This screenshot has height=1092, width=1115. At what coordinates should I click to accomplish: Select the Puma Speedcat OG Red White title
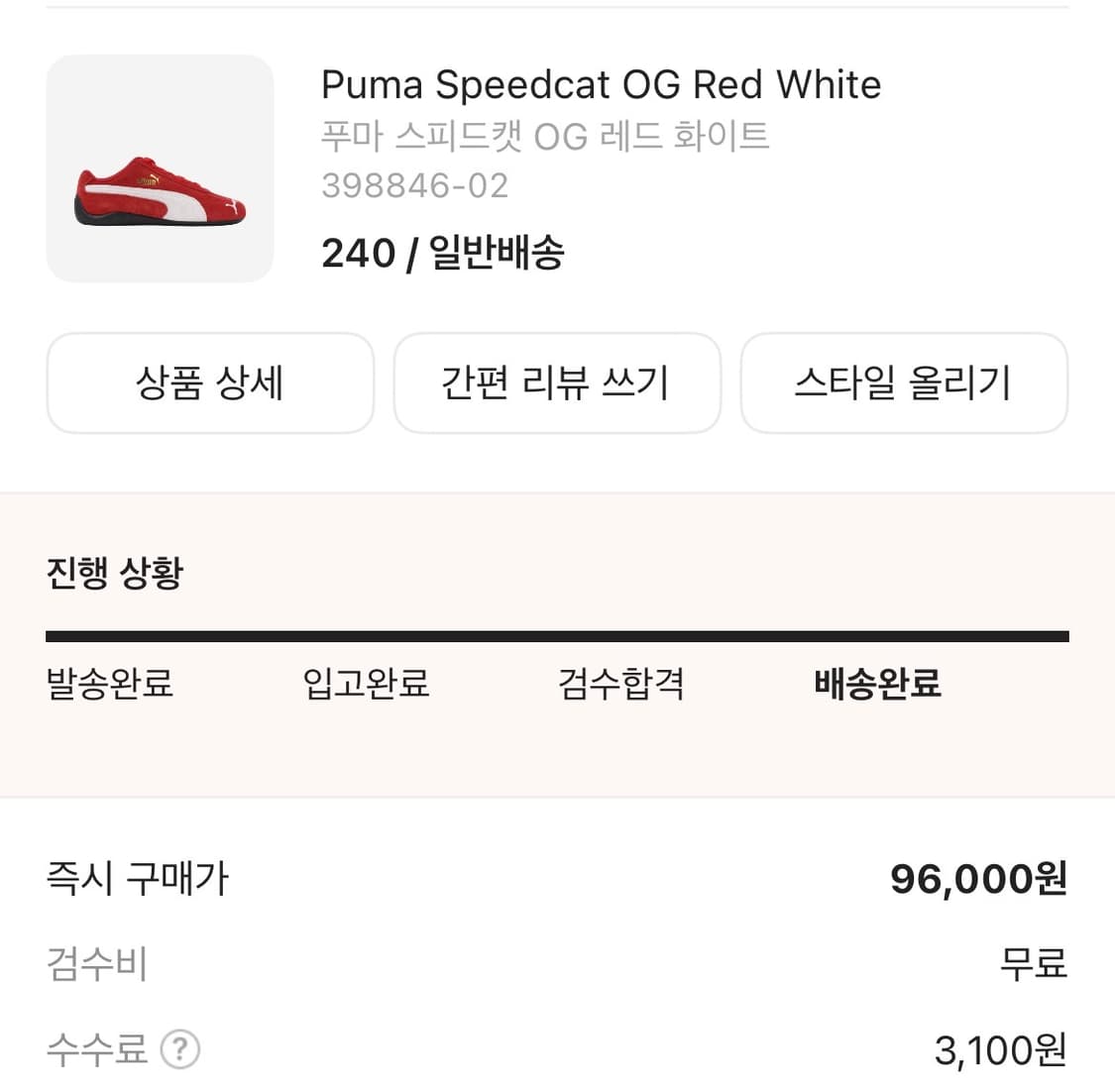(x=600, y=84)
